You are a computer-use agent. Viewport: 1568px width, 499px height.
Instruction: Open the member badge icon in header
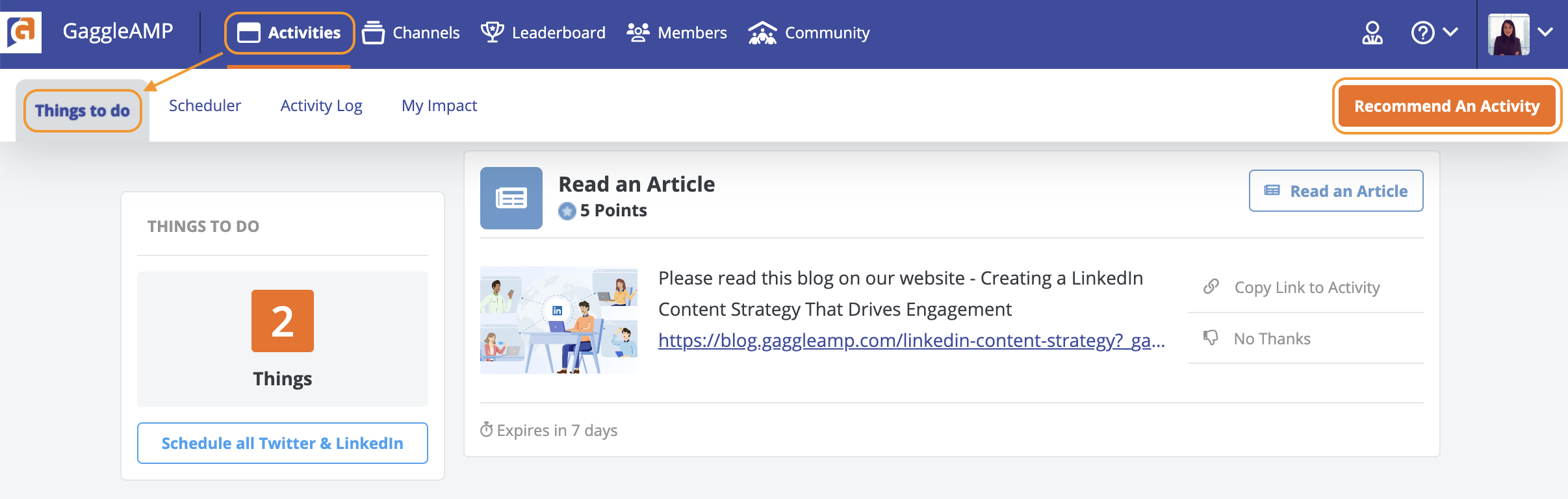tap(1372, 32)
